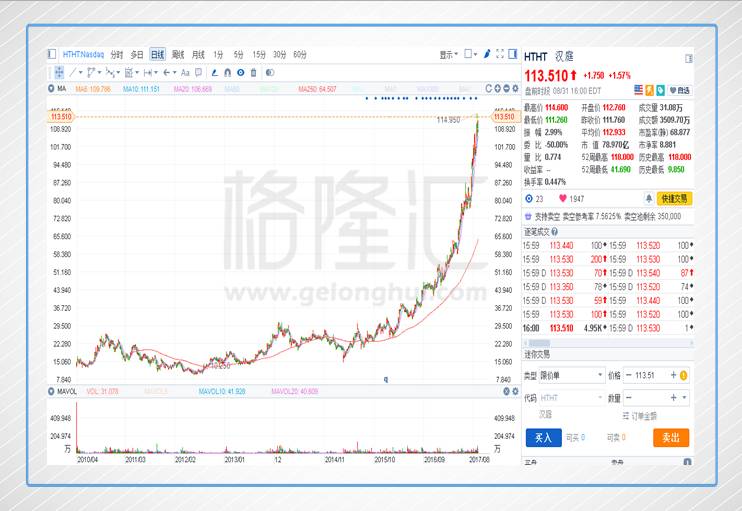Toggle drawings visibility eye icon
The width and height of the screenshot is (742, 511).
240,72
